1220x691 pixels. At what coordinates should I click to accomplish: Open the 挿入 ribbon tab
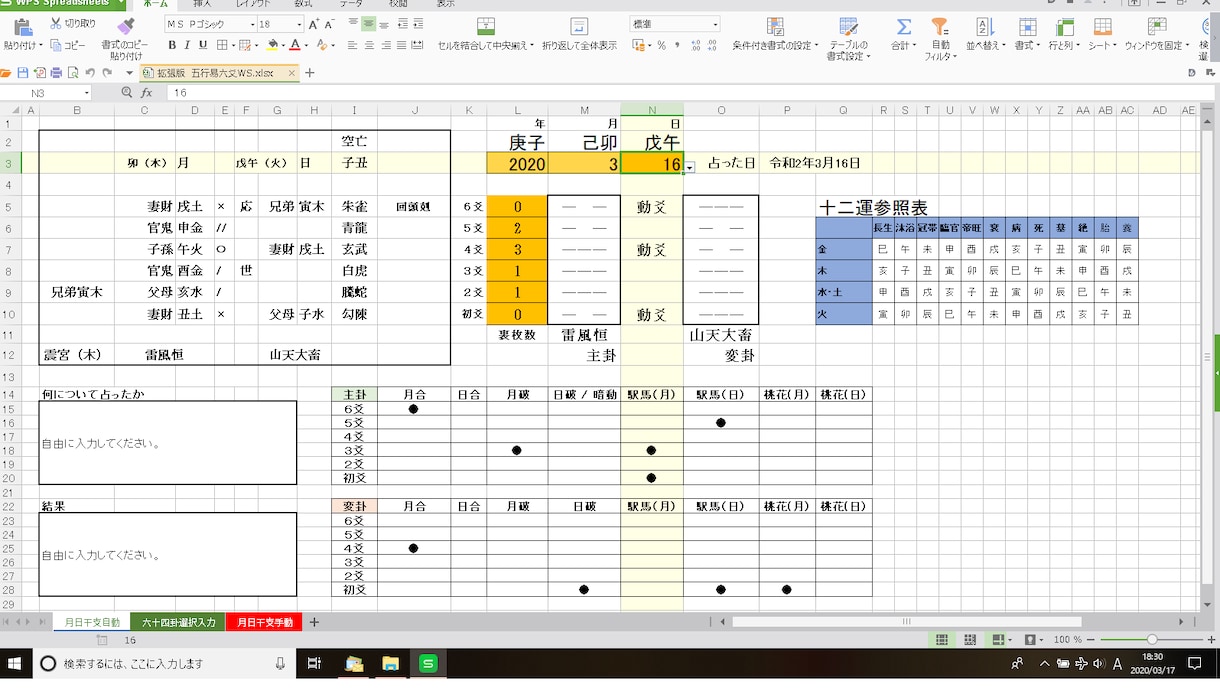[203, 4]
